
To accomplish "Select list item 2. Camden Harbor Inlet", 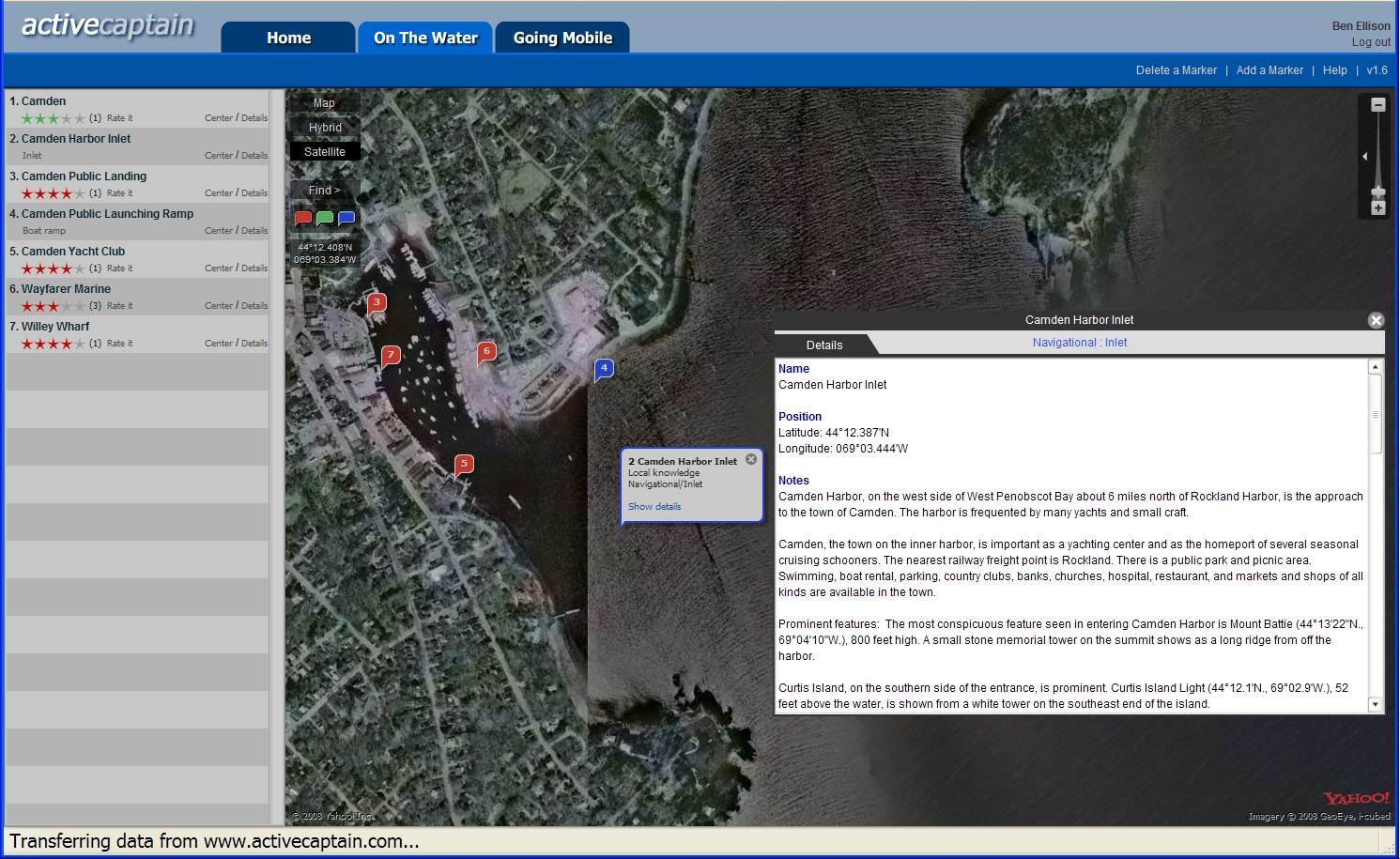I will (x=138, y=146).
